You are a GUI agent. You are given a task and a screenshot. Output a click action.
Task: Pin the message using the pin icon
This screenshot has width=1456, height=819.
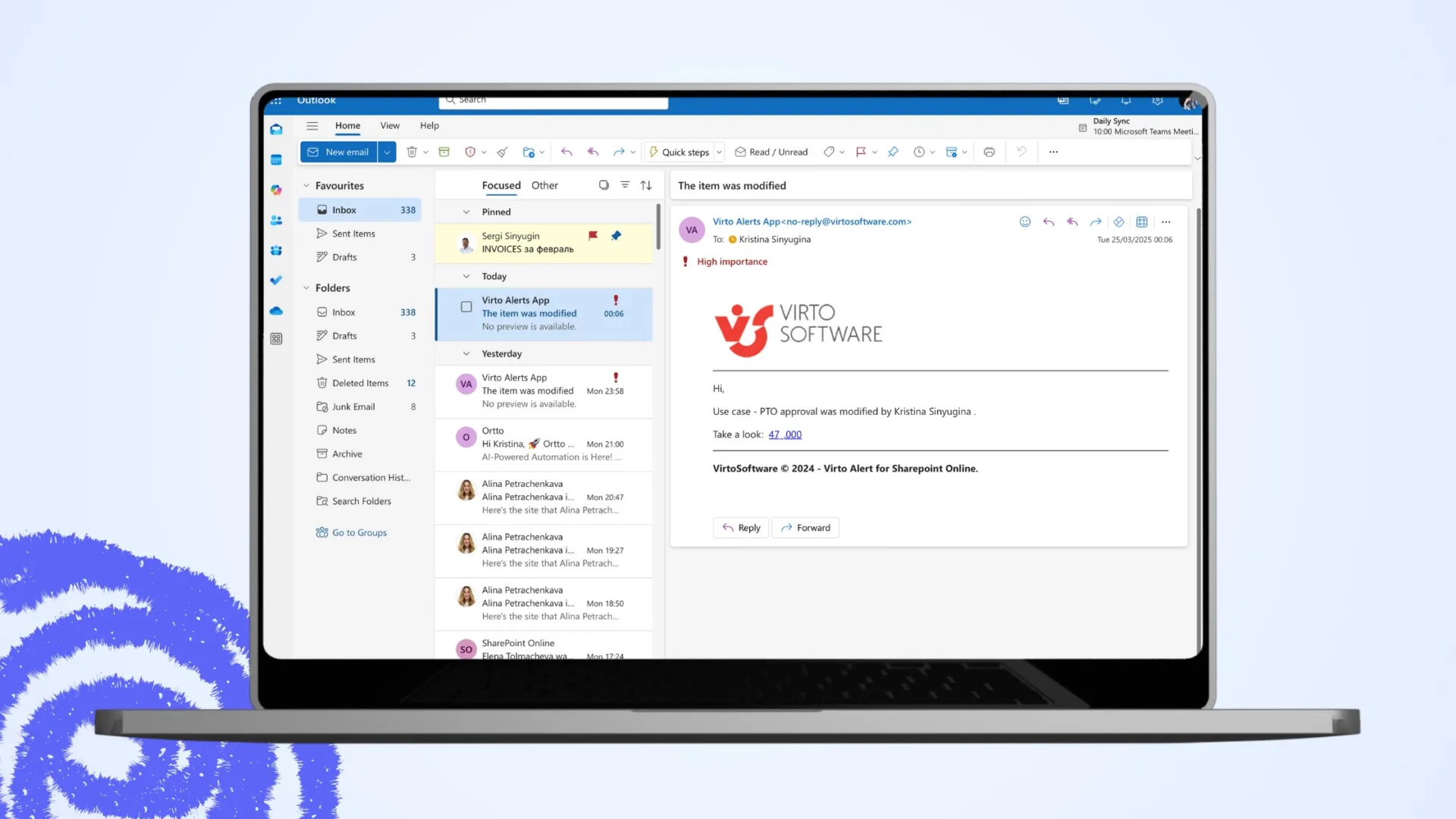[893, 152]
